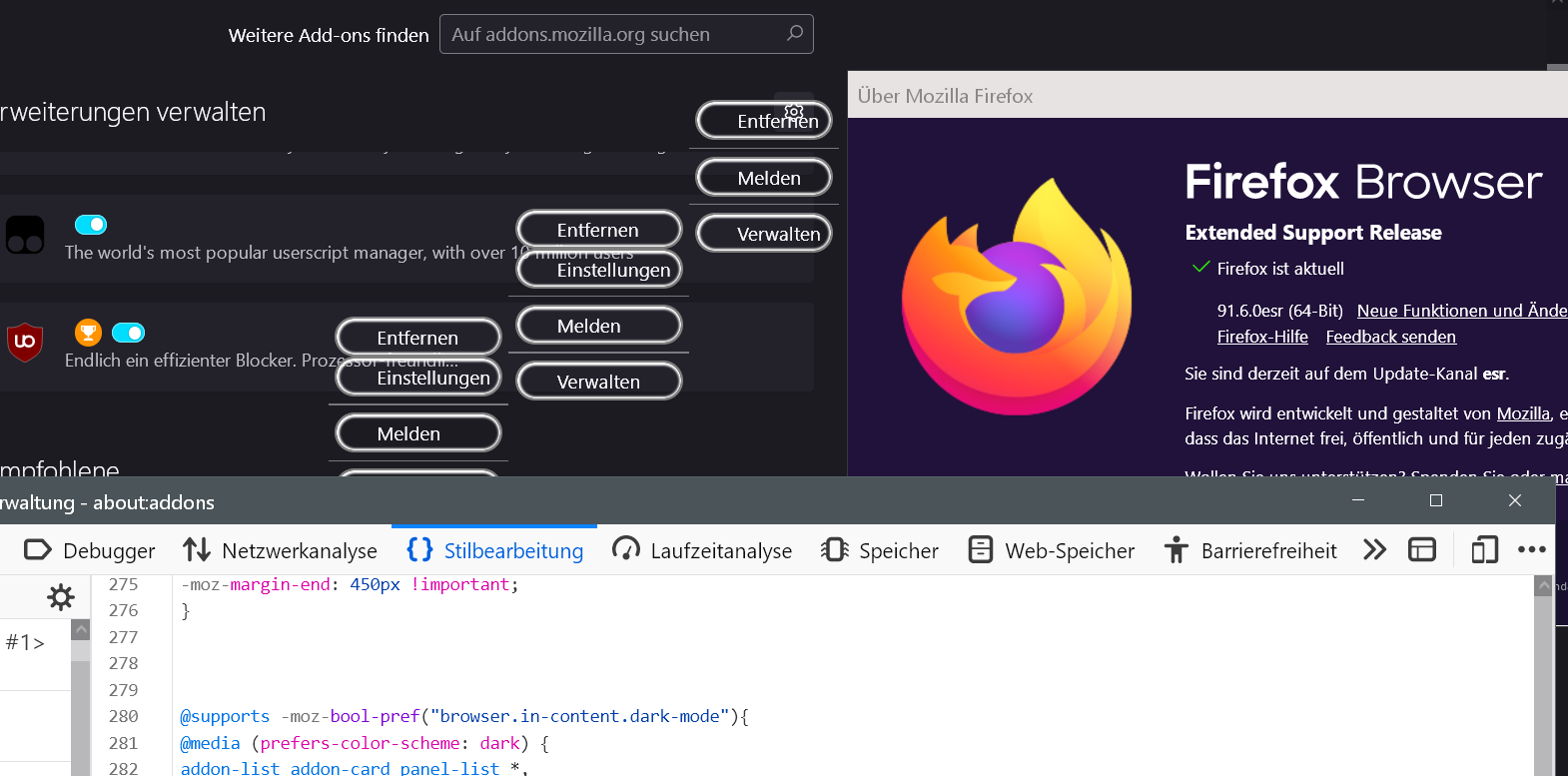Click the '@supports -moz-bool-pref' code line
The height and width of the screenshot is (776, 1568).
pos(464,716)
